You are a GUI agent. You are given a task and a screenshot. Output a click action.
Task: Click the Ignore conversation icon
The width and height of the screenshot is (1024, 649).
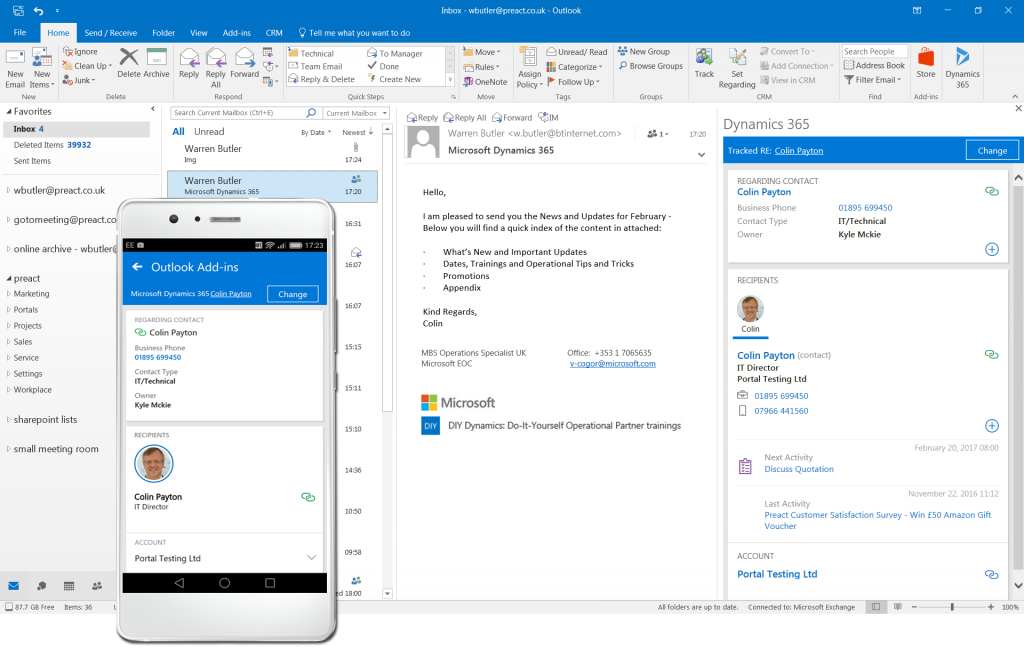(x=80, y=52)
